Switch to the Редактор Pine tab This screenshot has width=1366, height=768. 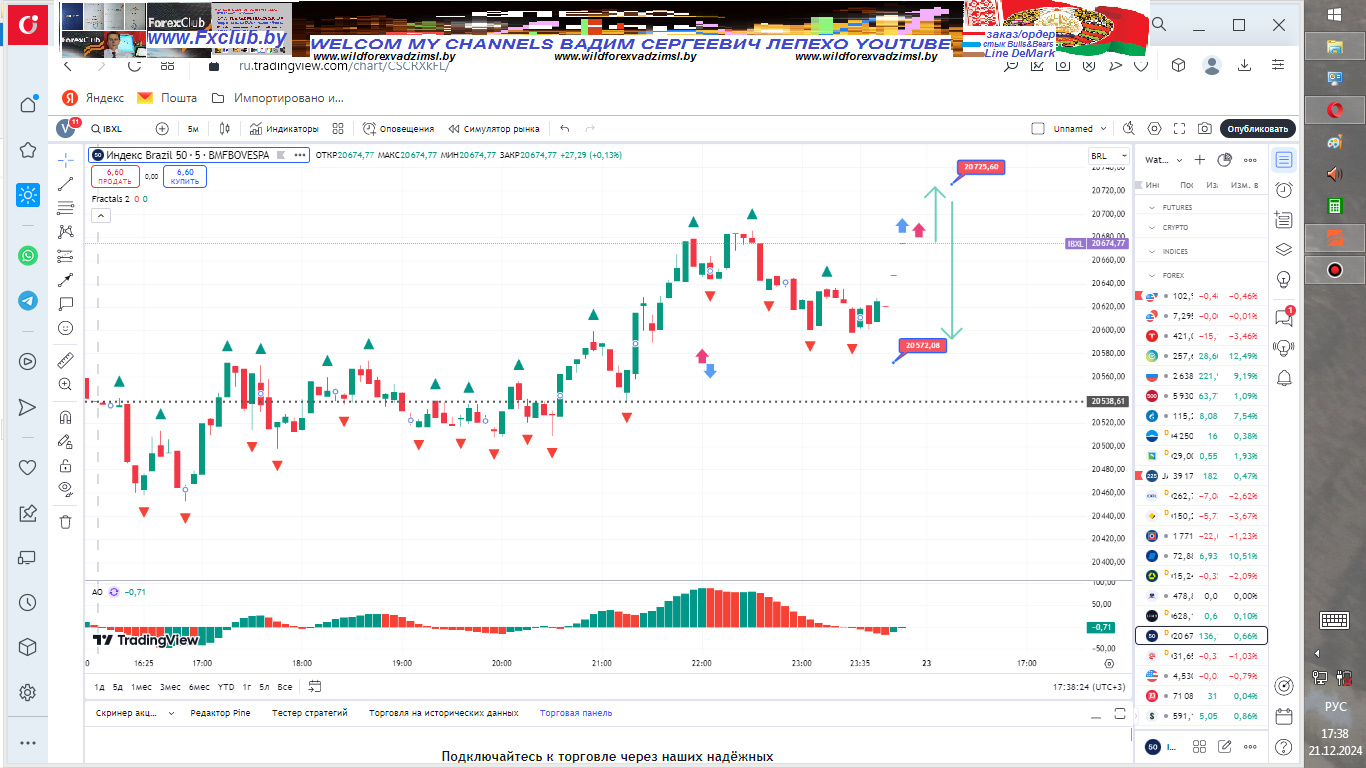point(220,713)
